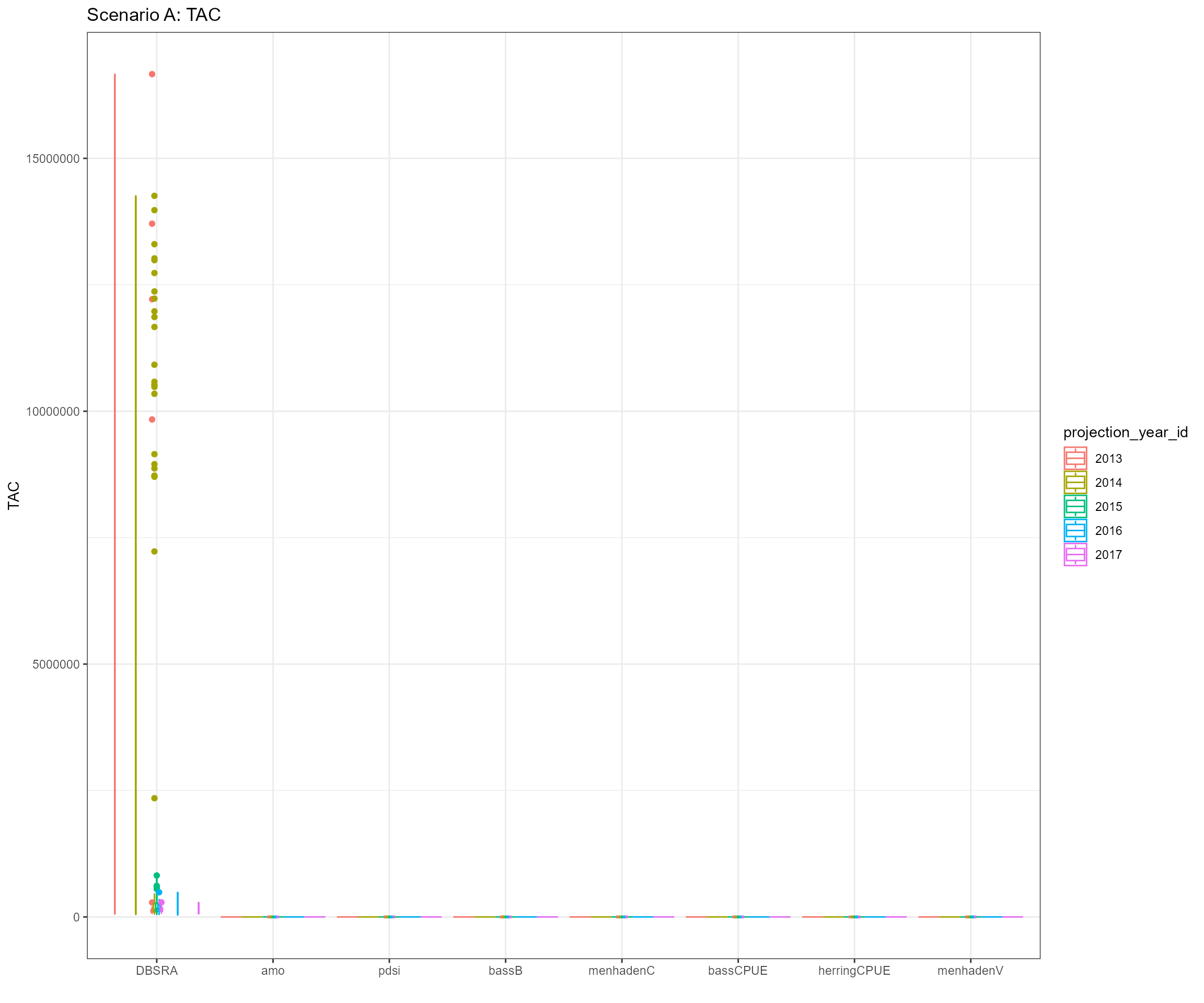1204x1003 pixels.
Task: Click the rotated 'TAC' y-axis title
Action: pos(14,496)
